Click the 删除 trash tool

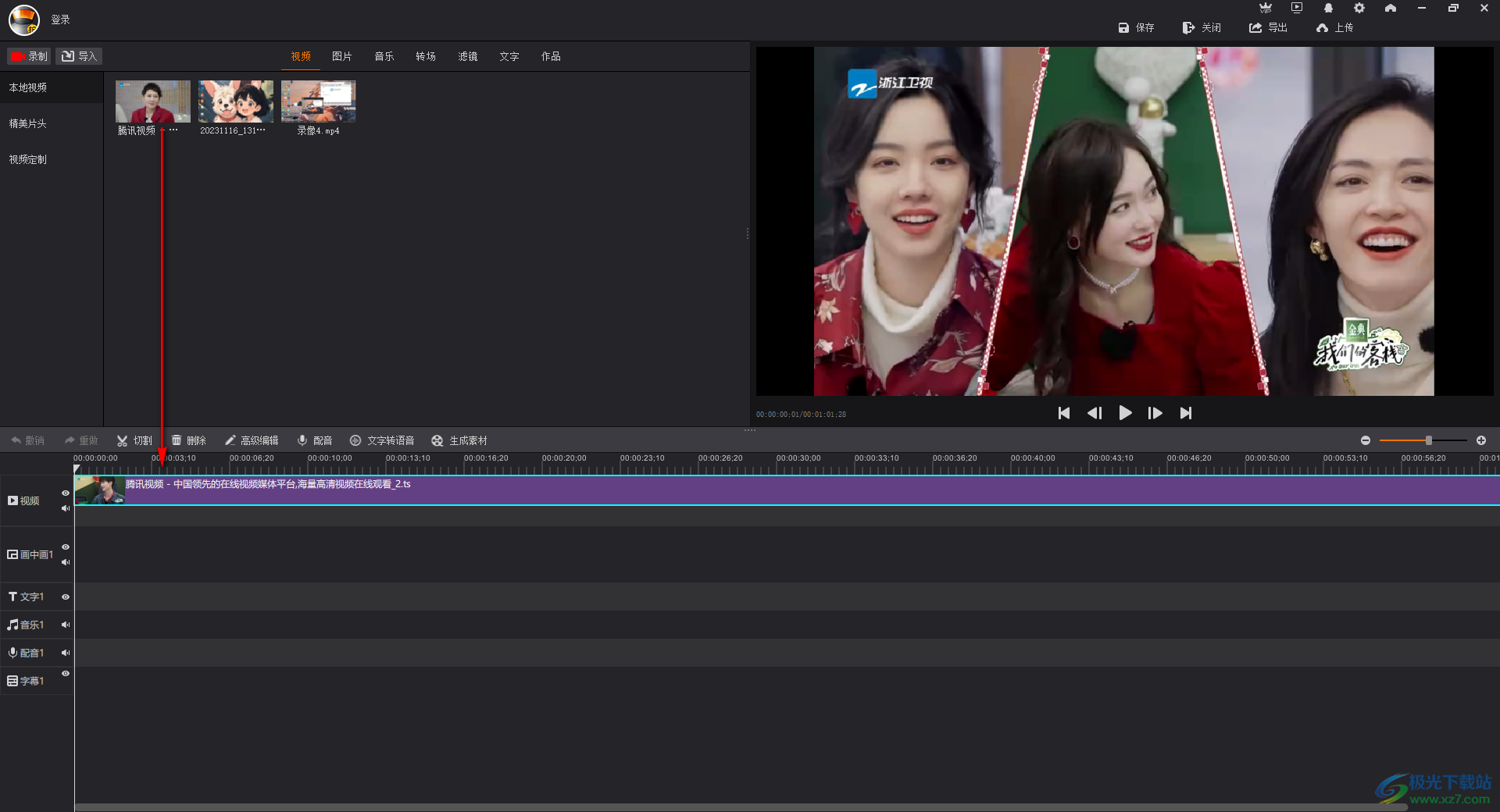(188, 440)
